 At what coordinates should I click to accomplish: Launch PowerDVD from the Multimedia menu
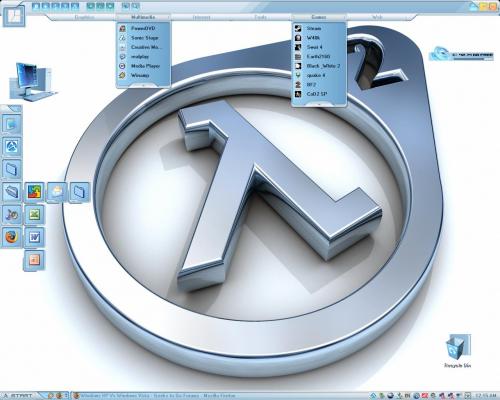(x=143, y=29)
